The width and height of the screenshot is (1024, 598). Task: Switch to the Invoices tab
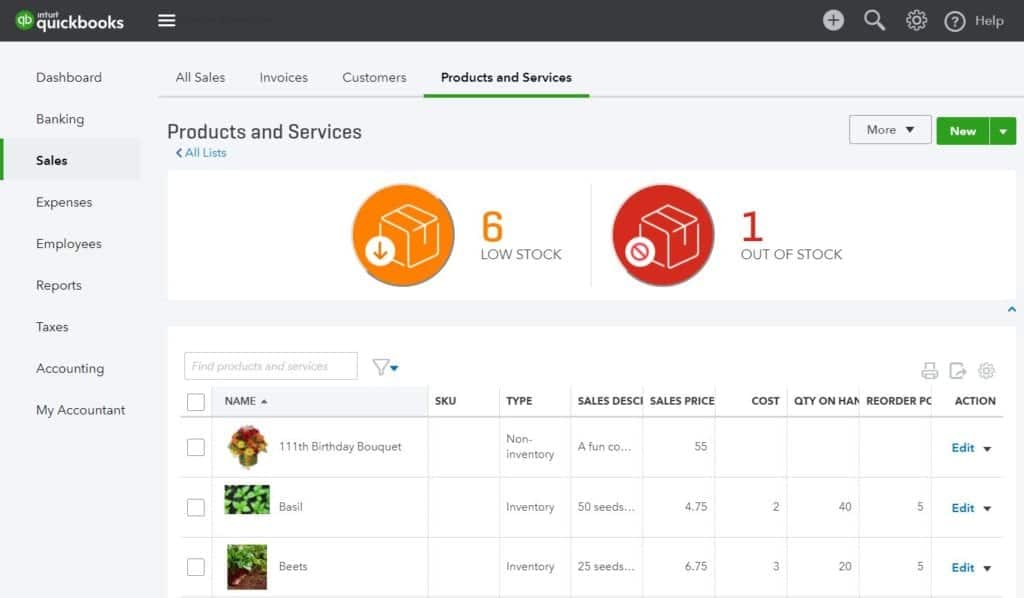(283, 77)
